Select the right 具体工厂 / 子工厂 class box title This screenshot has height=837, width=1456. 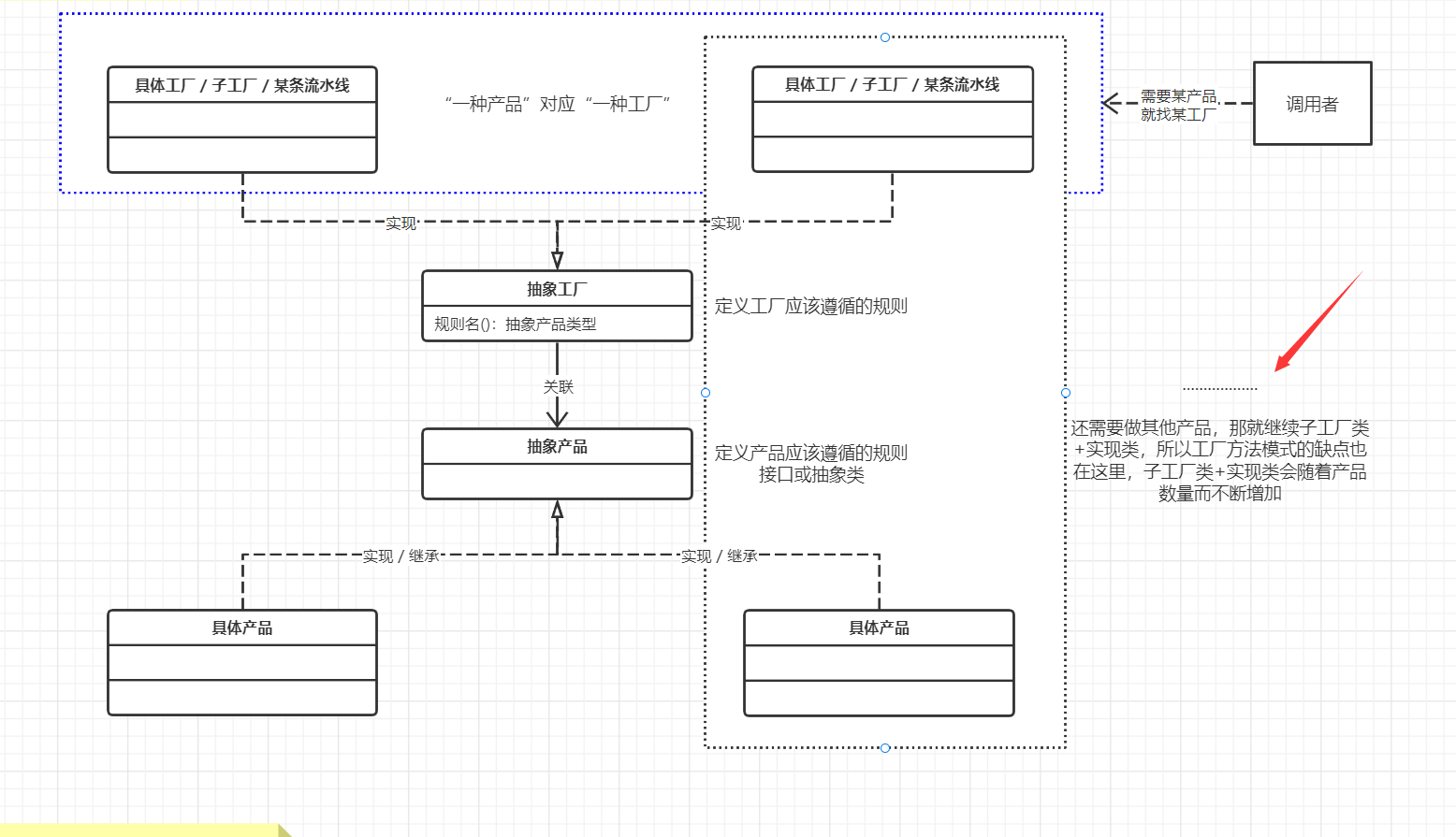coord(893,84)
